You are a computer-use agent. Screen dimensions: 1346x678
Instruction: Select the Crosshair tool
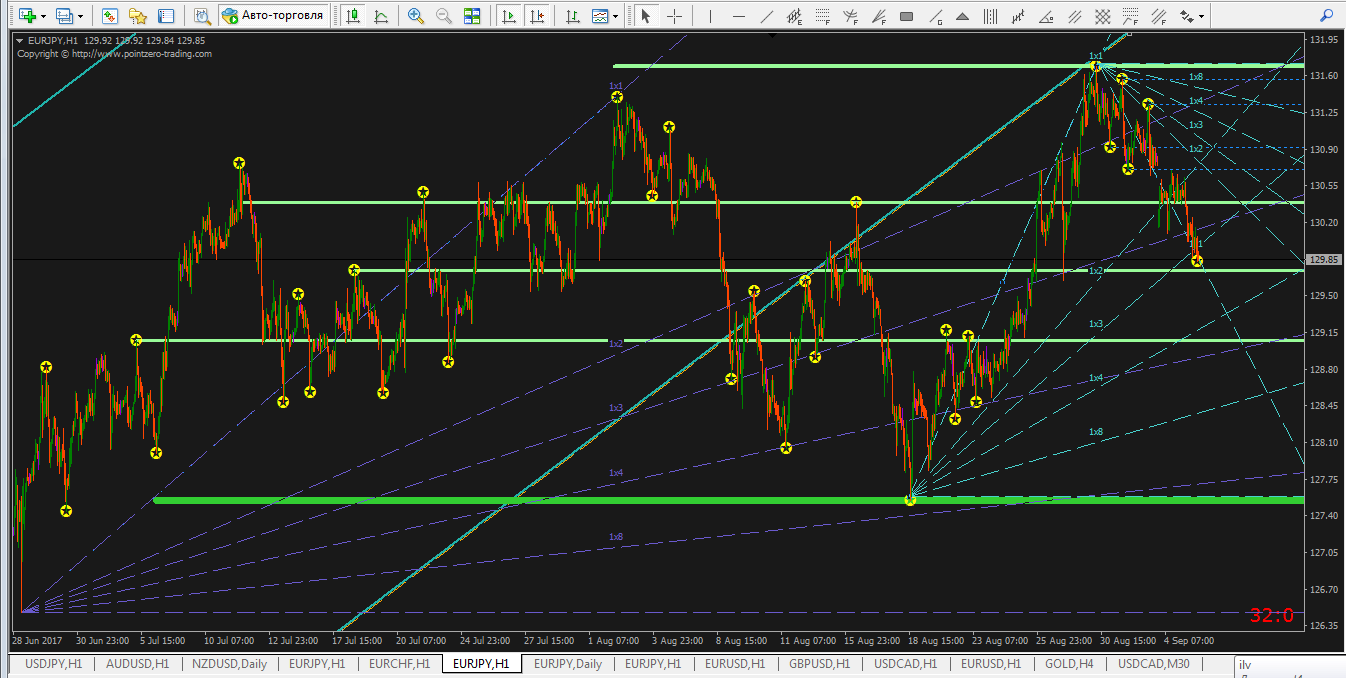[x=675, y=16]
